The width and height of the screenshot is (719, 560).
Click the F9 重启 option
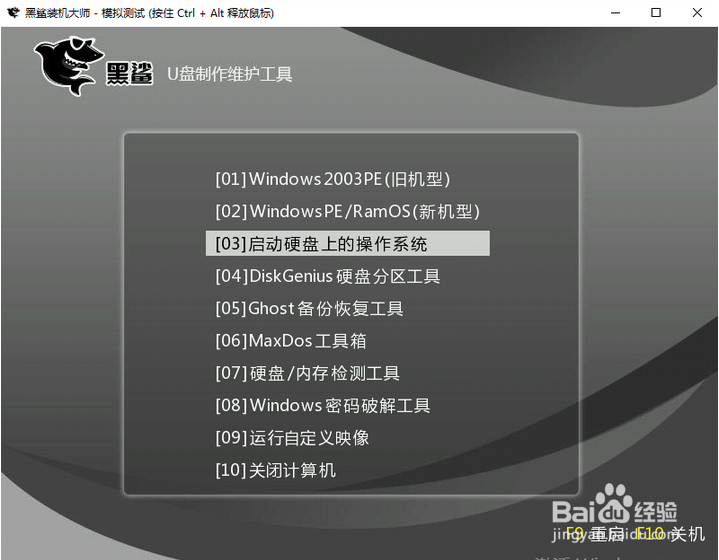pyautogui.click(x=595, y=534)
